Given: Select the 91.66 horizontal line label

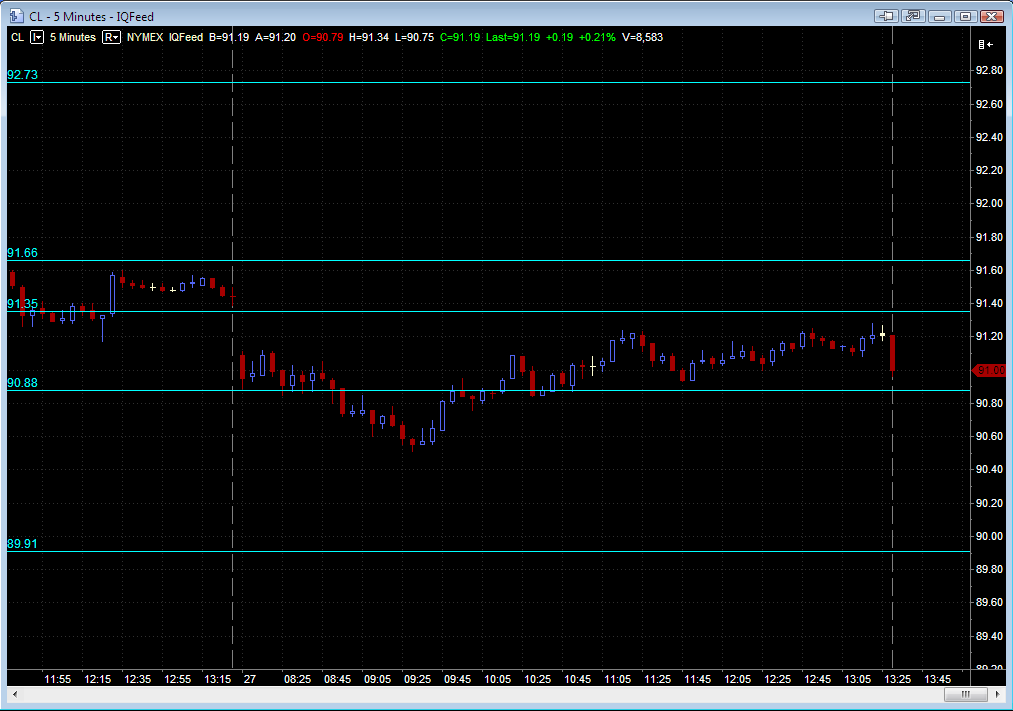Looking at the screenshot, I should click(x=23, y=253).
